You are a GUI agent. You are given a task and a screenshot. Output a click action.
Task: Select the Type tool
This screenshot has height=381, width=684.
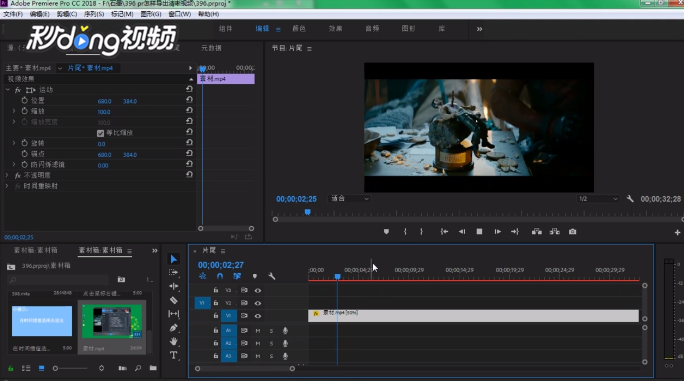[174, 355]
